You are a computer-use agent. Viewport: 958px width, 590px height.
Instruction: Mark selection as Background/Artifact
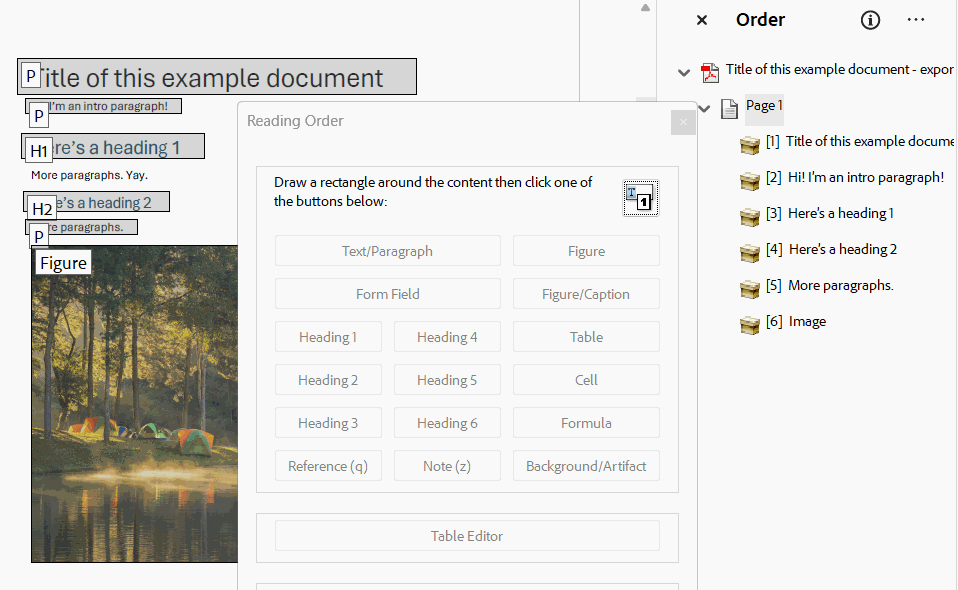click(586, 466)
